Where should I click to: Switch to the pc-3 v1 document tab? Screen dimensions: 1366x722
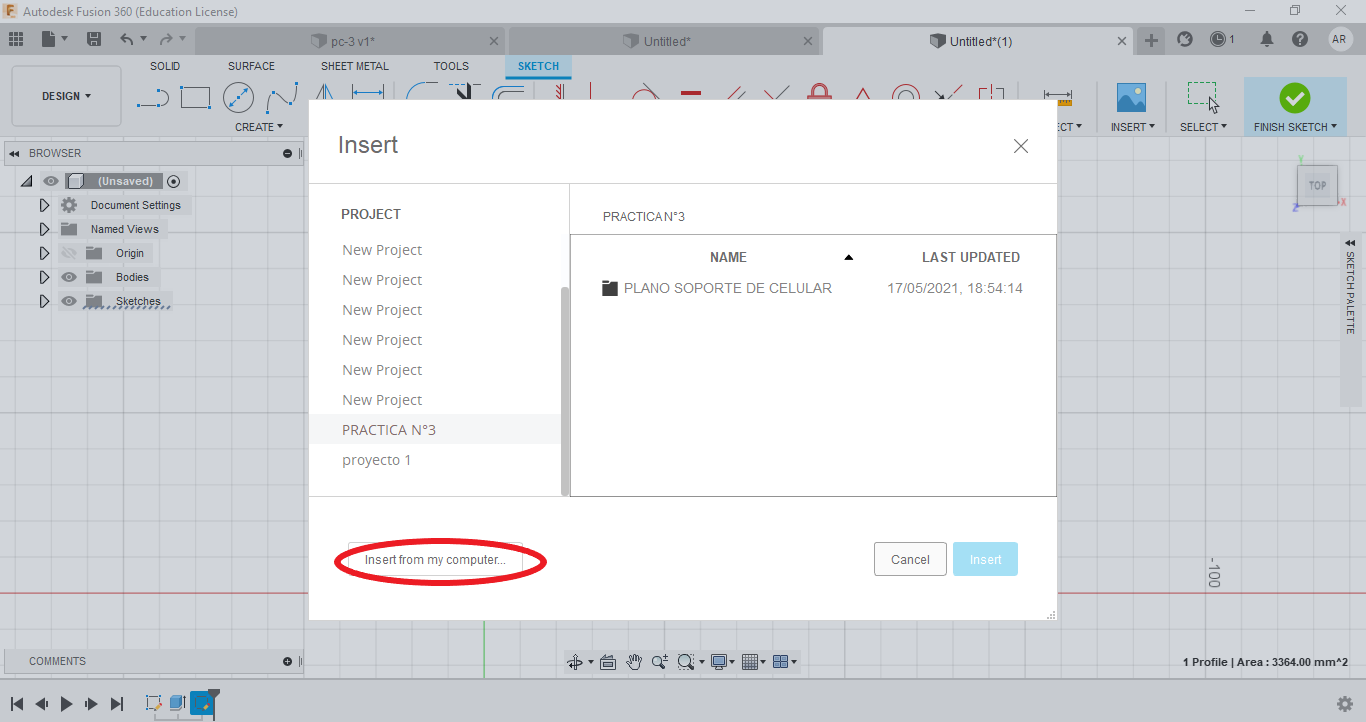tap(350, 41)
